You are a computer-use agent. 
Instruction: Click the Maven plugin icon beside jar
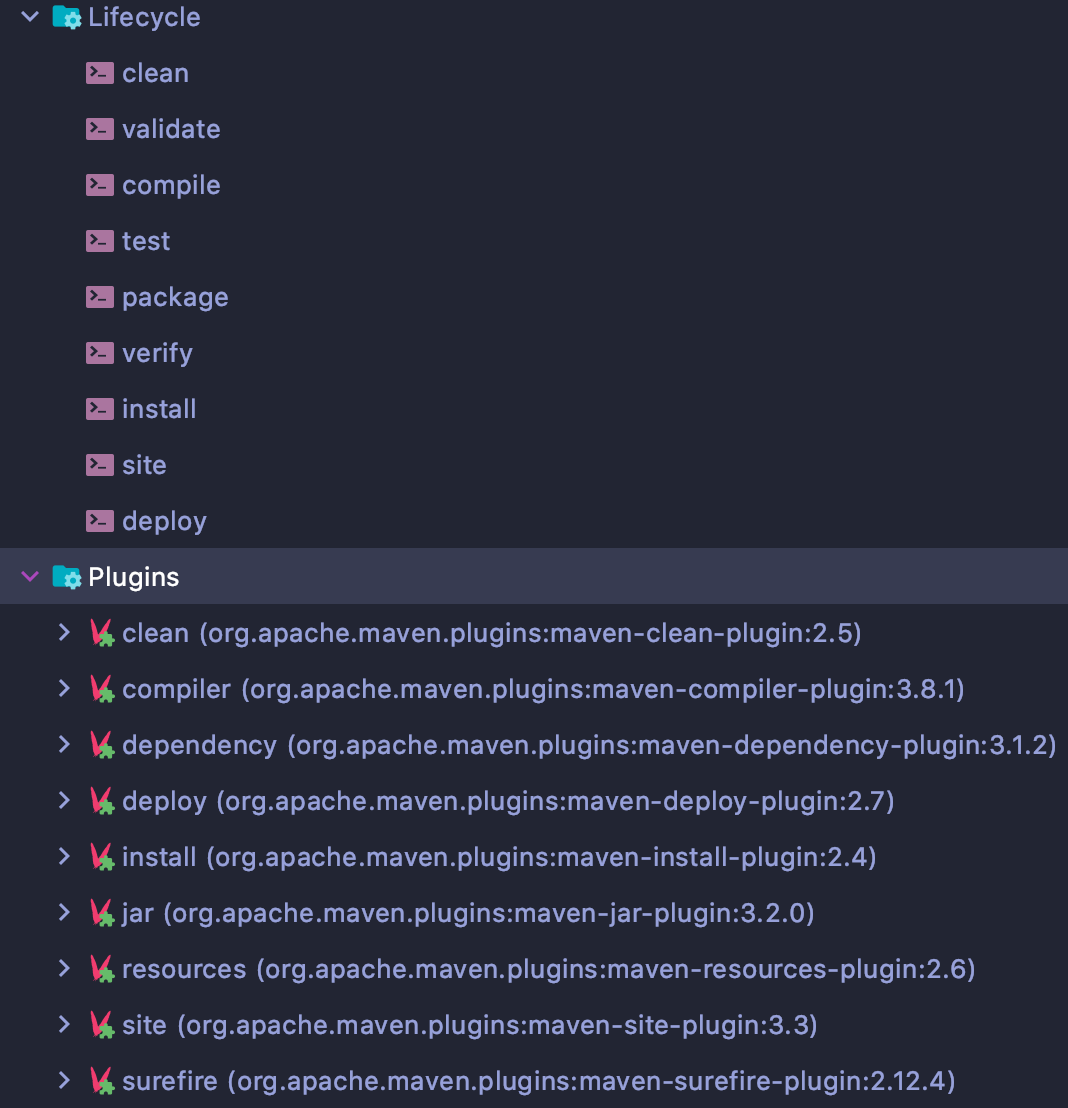pos(101,913)
